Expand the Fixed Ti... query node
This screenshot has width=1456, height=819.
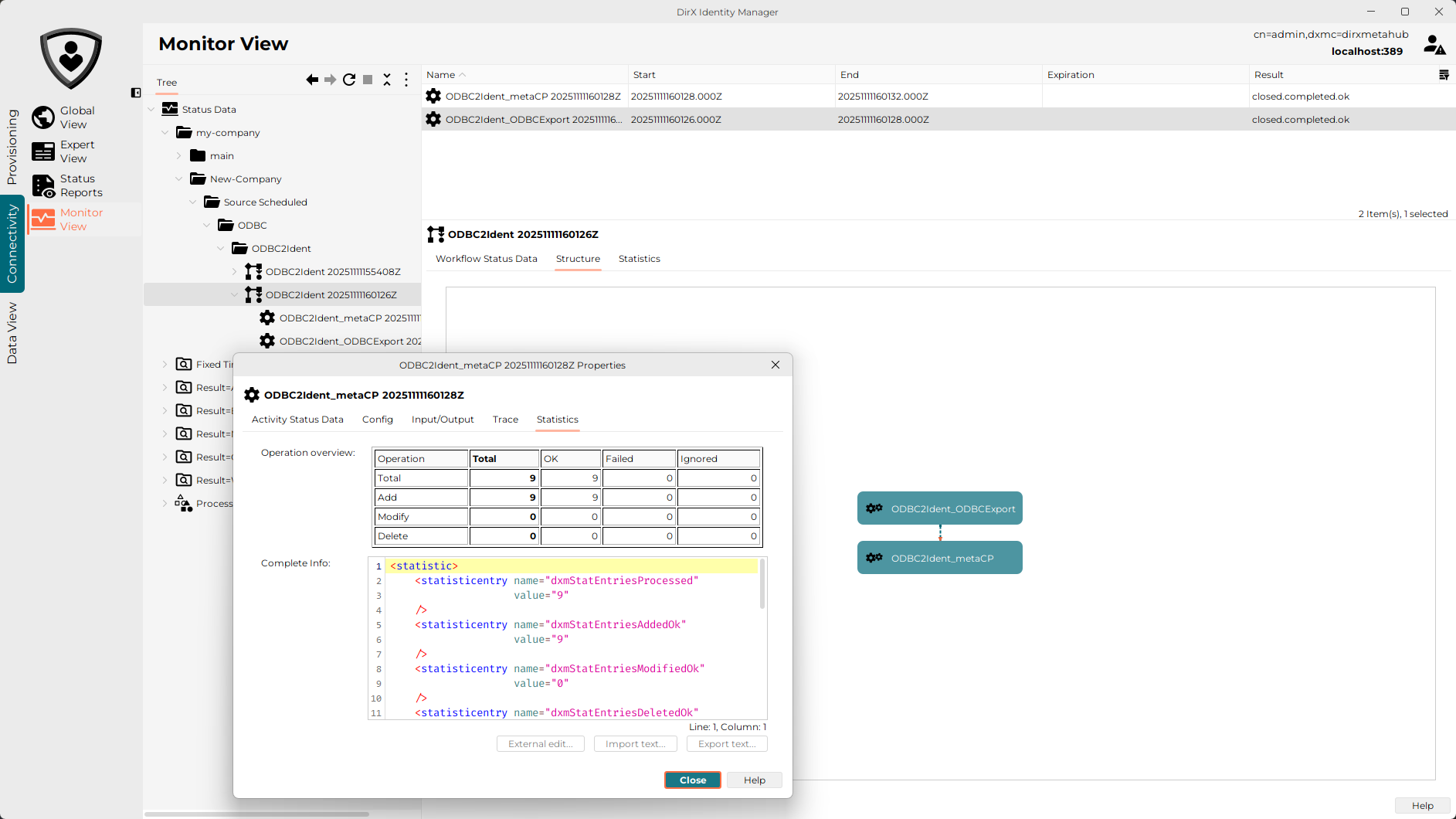(165, 364)
